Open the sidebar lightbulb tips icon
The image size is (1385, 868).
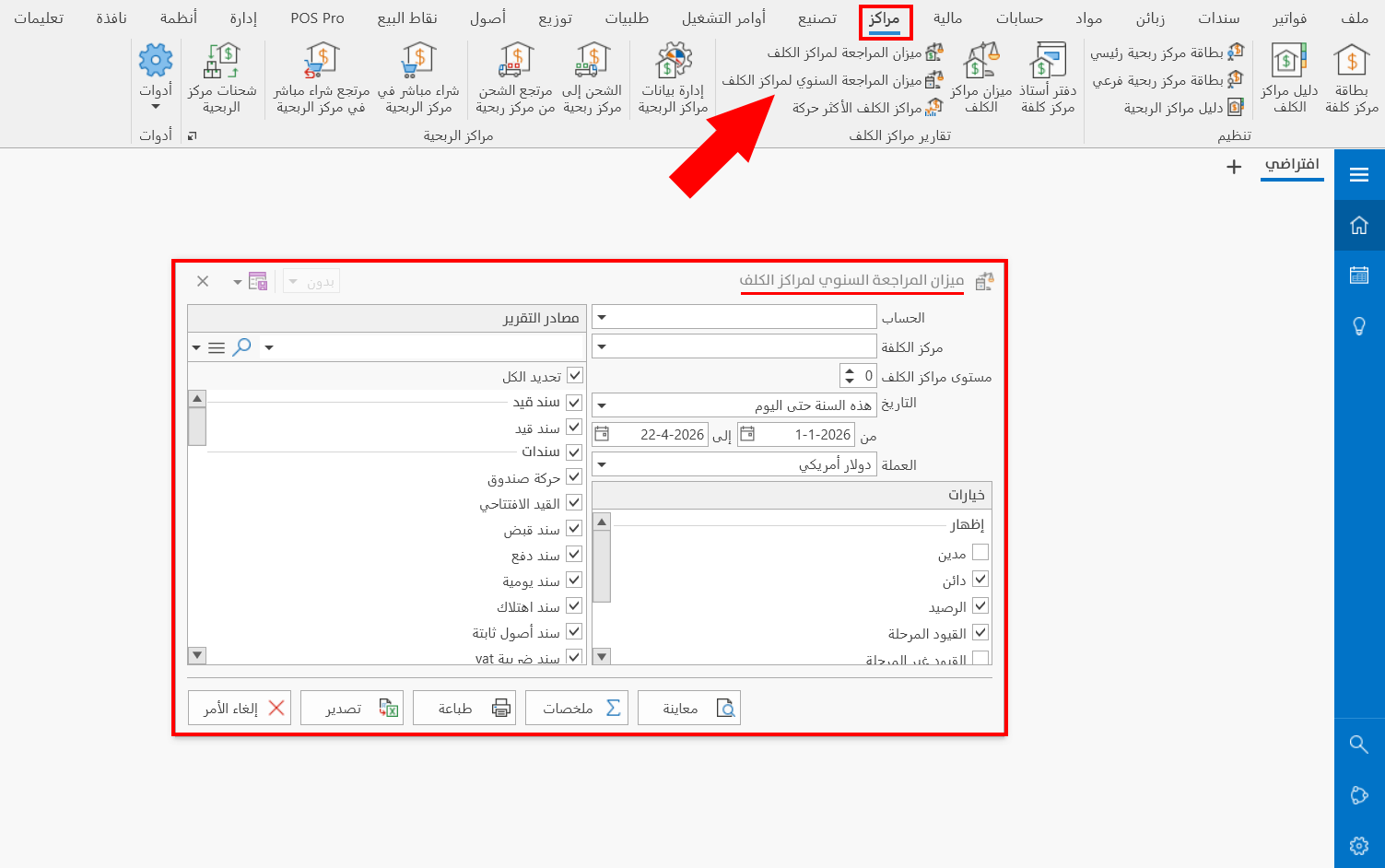coord(1359,325)
